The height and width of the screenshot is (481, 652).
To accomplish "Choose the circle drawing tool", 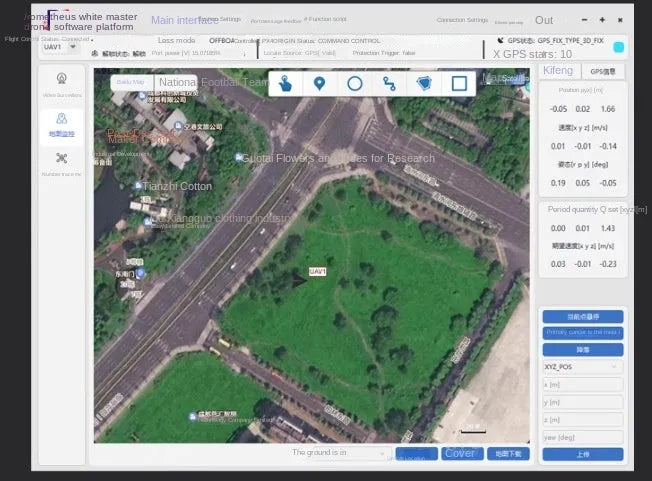I will [354, 84].
